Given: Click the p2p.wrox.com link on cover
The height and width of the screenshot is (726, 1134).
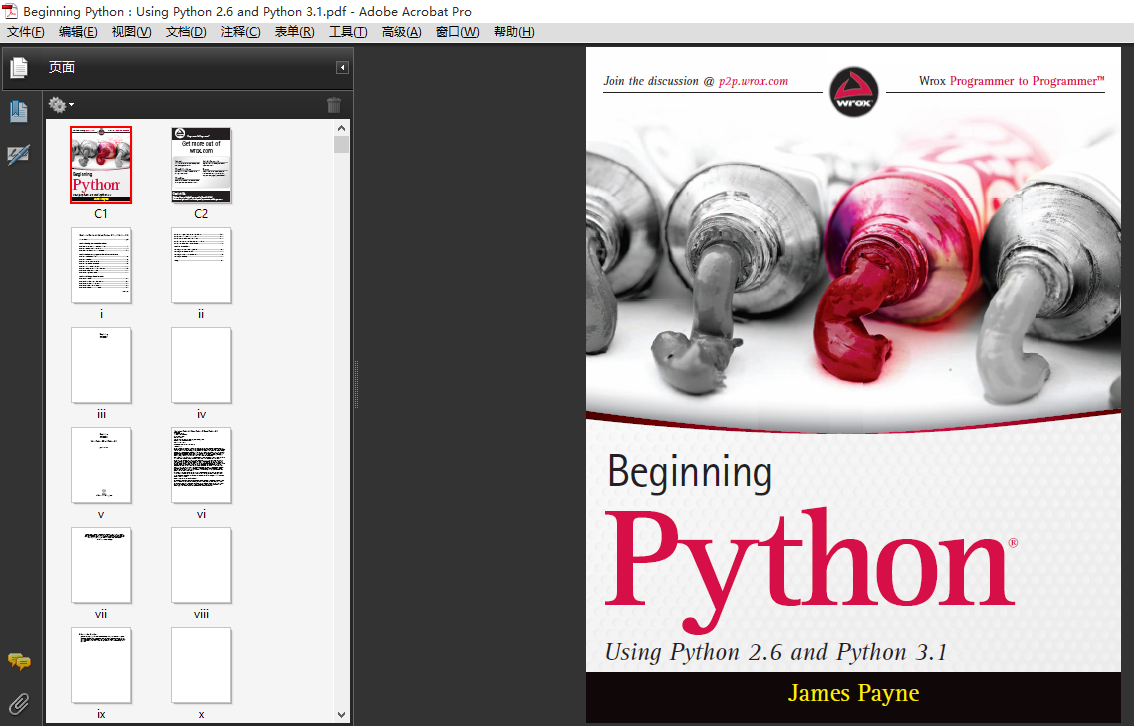Looking at the screenshot, I should pyautogui.click(x=754, y=81).
